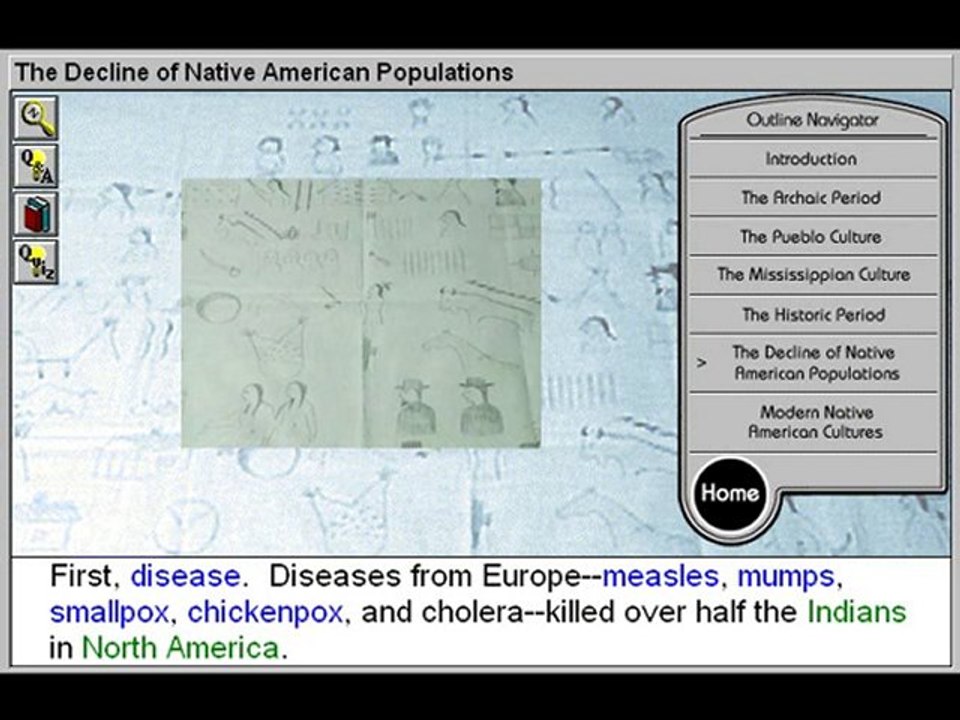The image size is (960, 720).
Task: Click the magnifying glass search icon
Action: pos(36,118)
